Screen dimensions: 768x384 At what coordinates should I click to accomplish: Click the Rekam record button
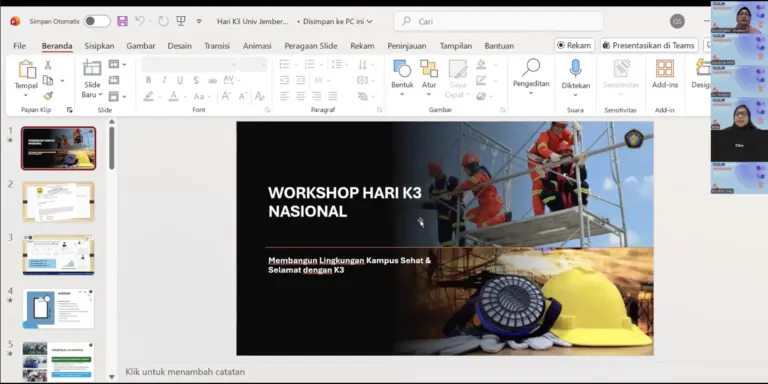coord(575,45)
